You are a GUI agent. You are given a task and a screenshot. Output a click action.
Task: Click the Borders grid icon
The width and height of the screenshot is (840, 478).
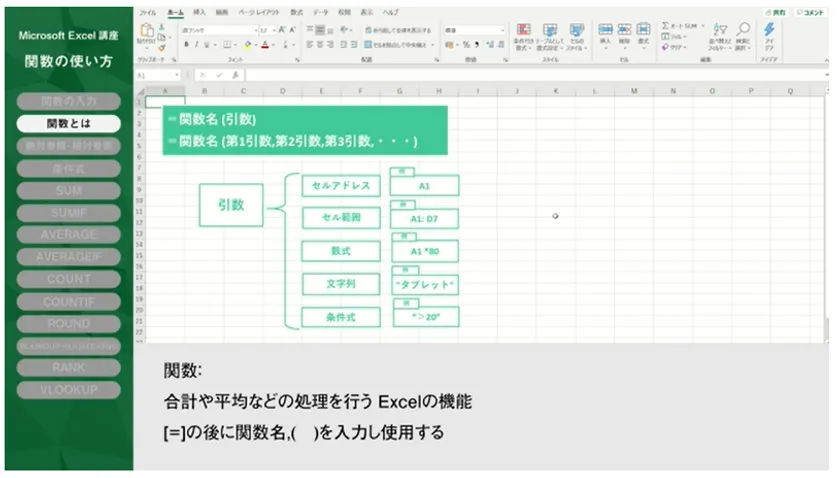227,45
